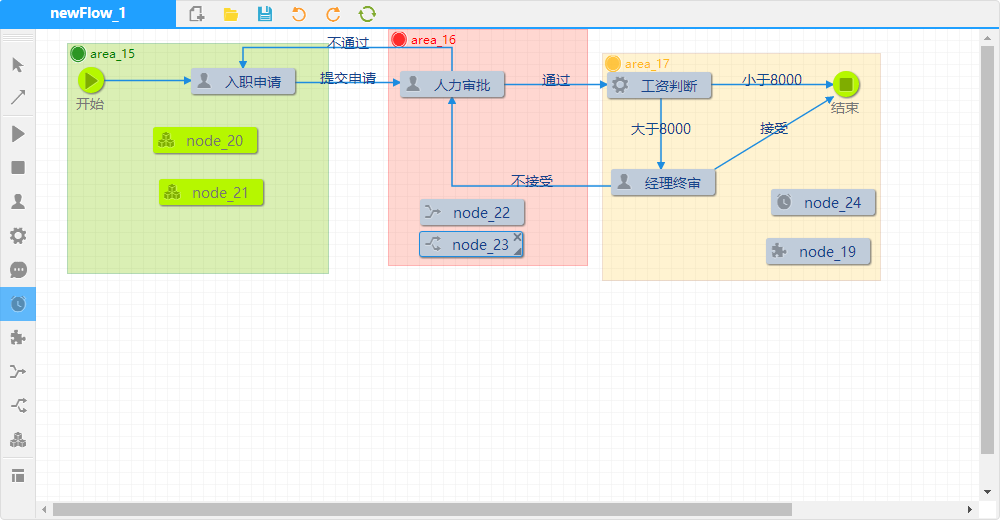Select the line connector tool
The image size is (1000, 520).
[18, 98]
